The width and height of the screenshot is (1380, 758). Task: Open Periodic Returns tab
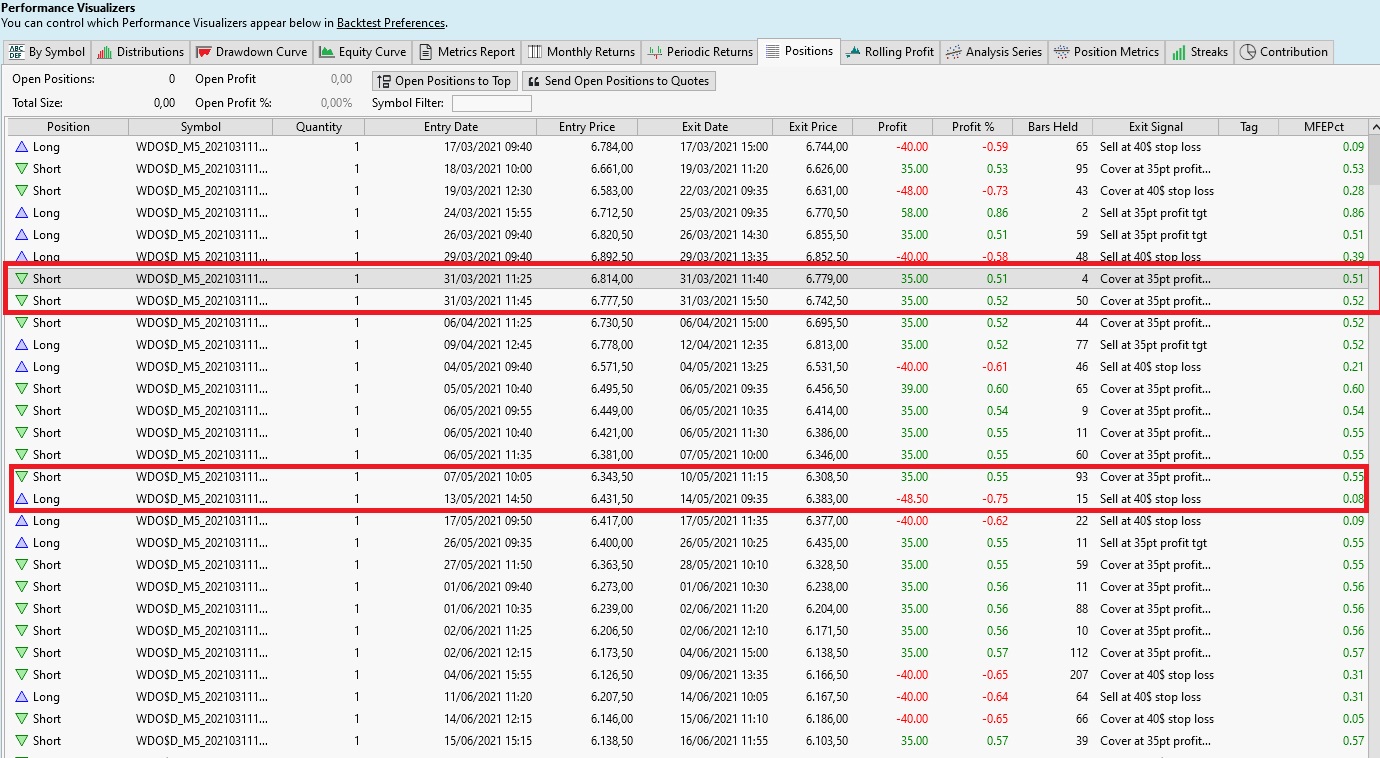point(700,52)
